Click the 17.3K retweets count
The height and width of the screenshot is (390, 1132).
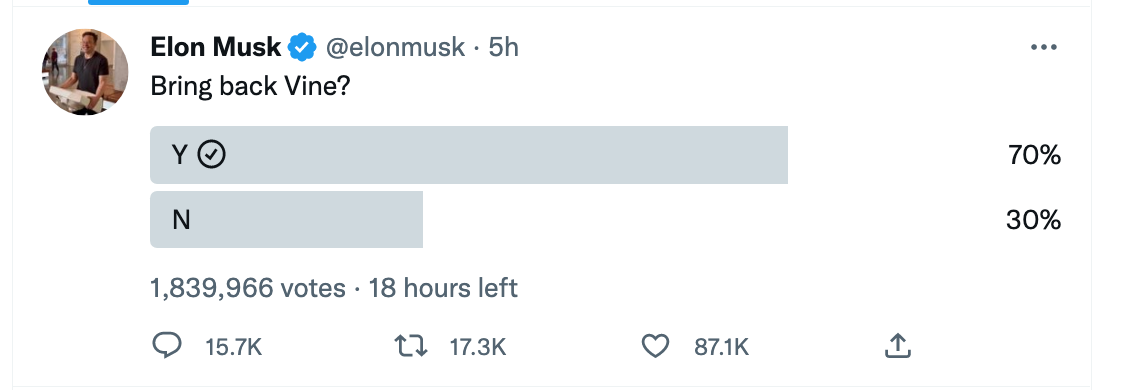click(x=478, y=348)
